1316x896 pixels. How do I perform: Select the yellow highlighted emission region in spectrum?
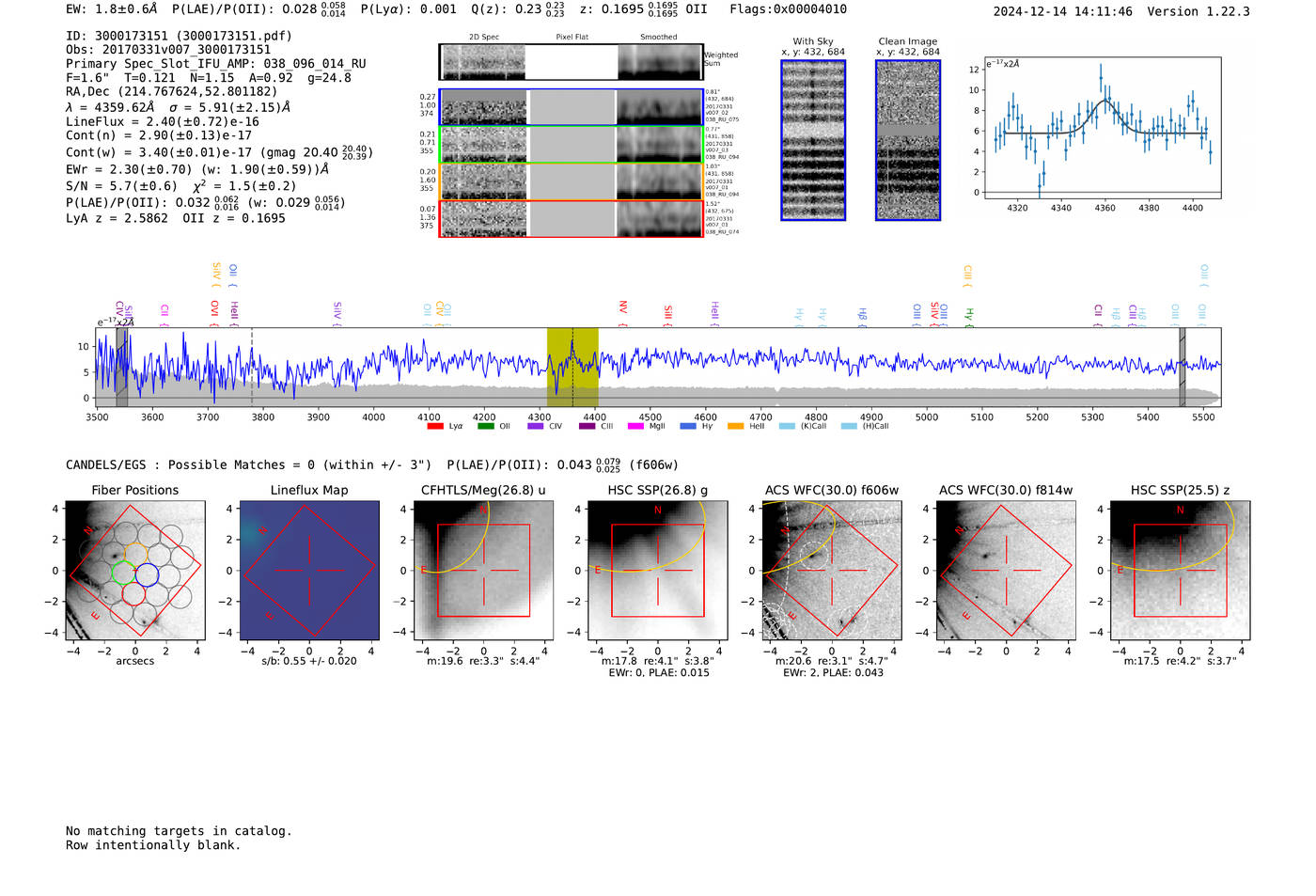pos(572,367)
